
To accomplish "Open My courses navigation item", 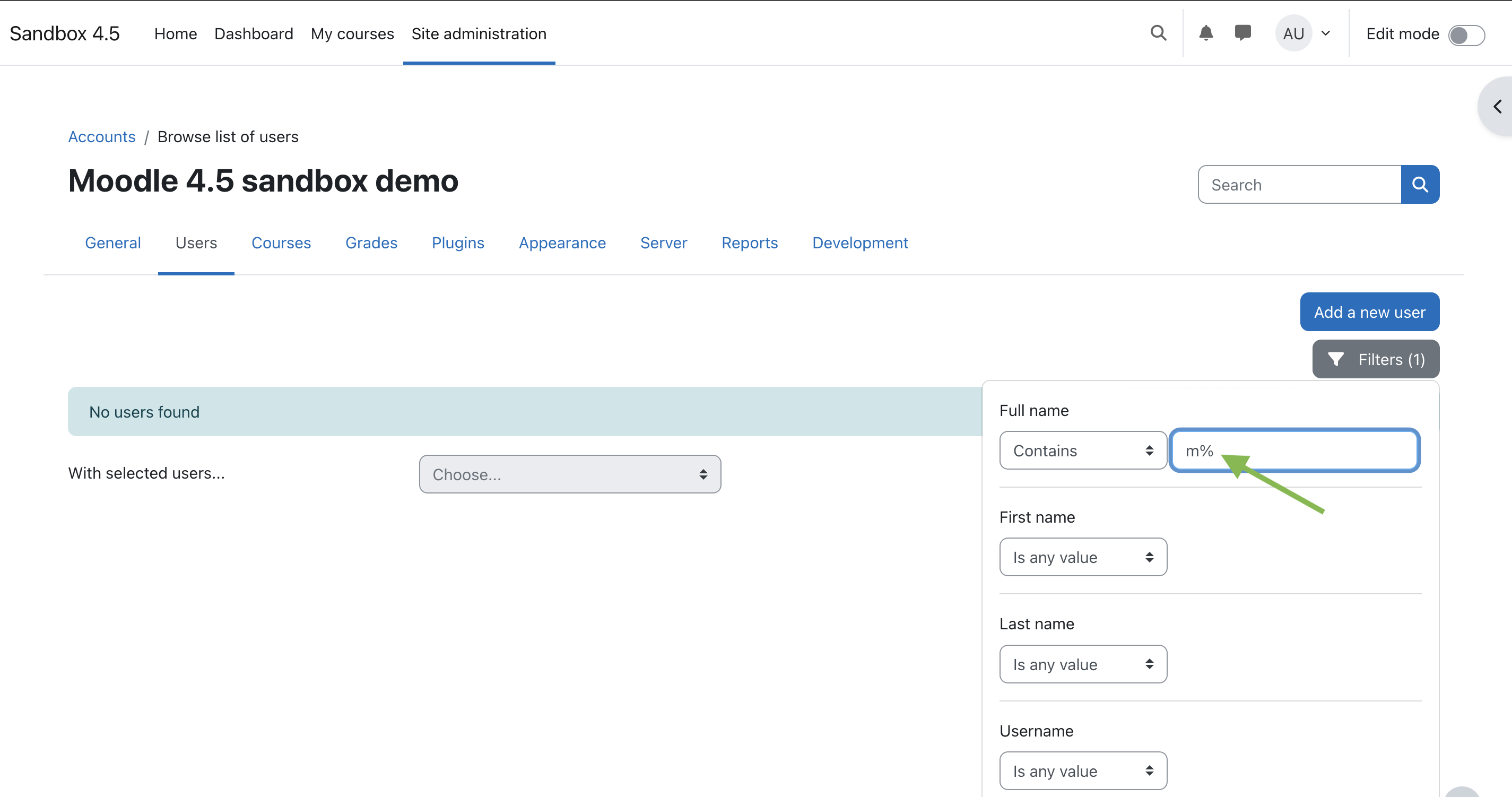I will pos(352,33).
